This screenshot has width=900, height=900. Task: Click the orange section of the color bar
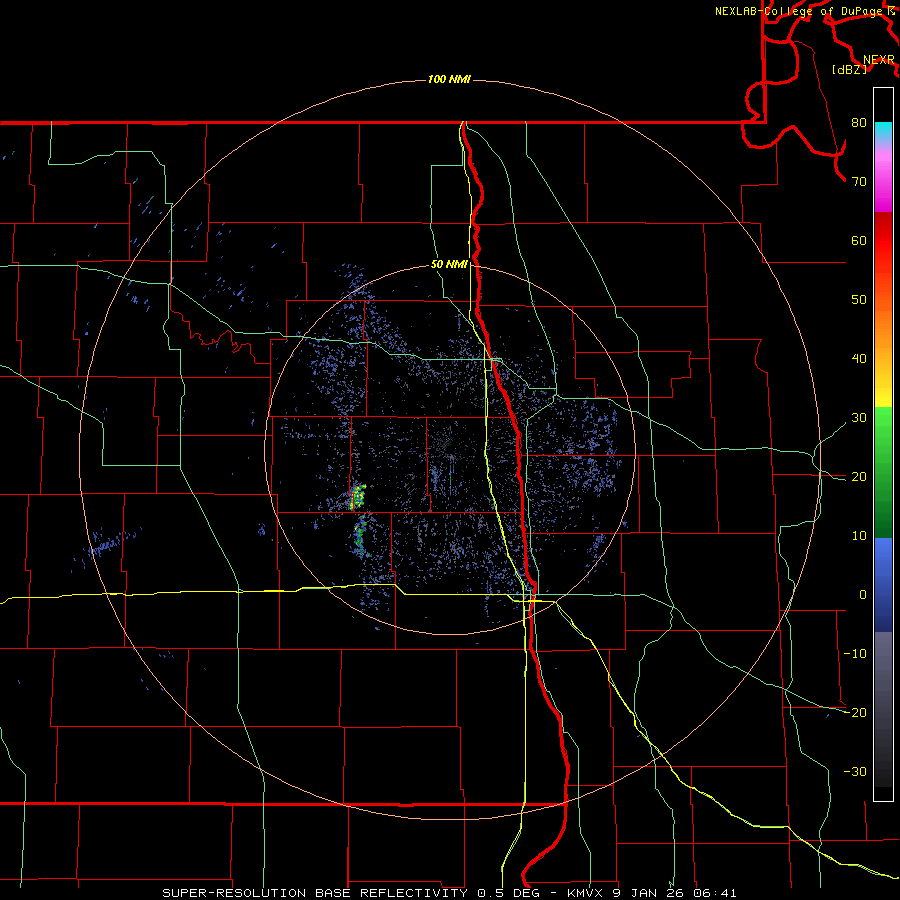pos(883,327)
